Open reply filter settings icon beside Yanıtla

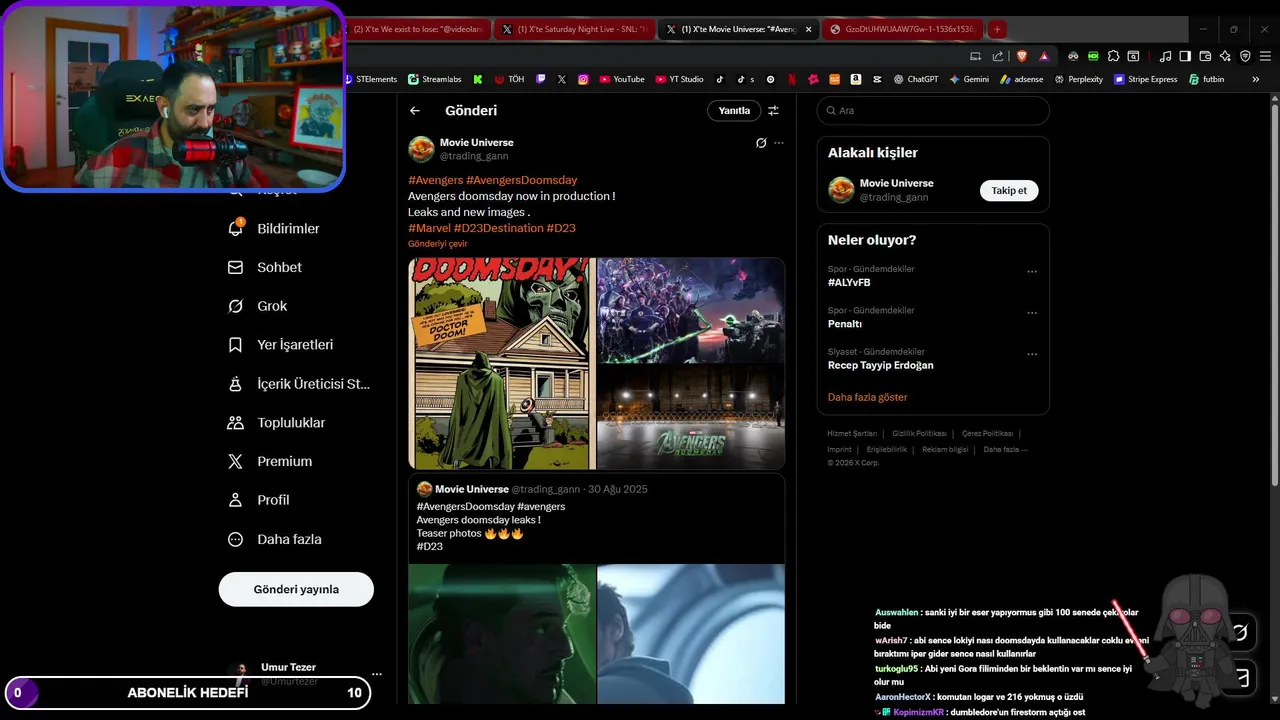pos(773,111)
